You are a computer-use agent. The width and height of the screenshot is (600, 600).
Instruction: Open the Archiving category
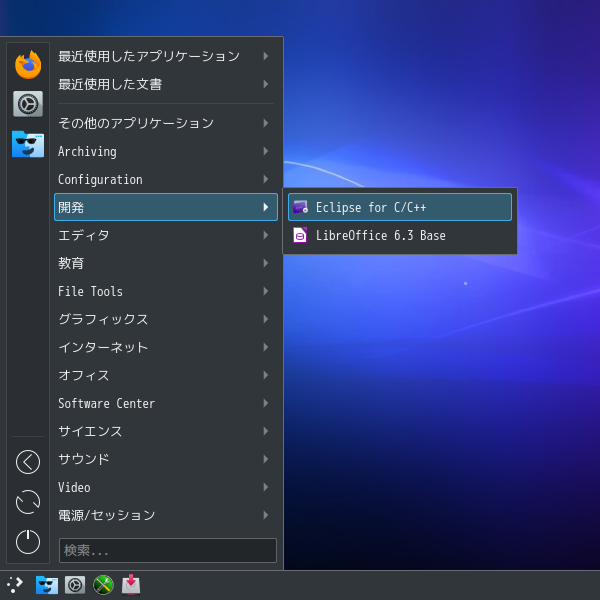166,151
